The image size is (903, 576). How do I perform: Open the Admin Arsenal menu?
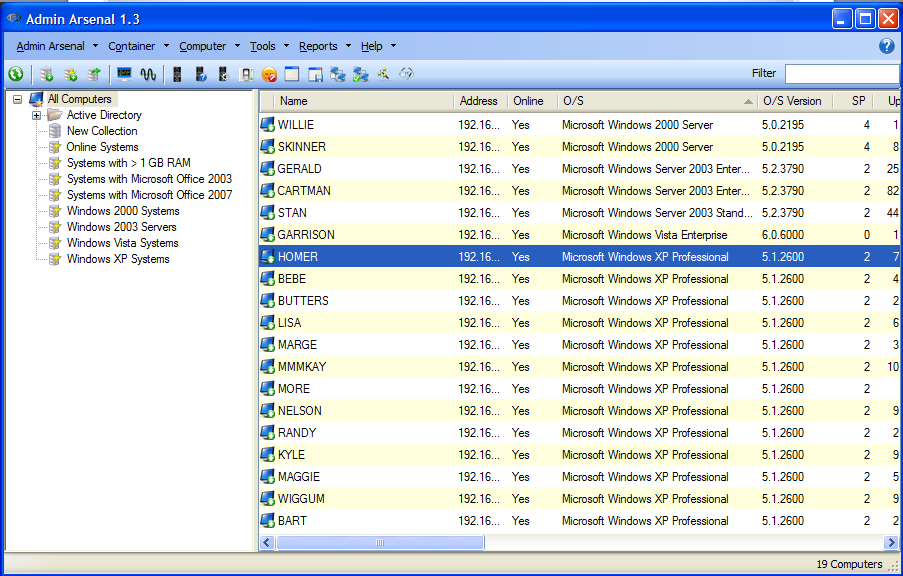(50, 46)
